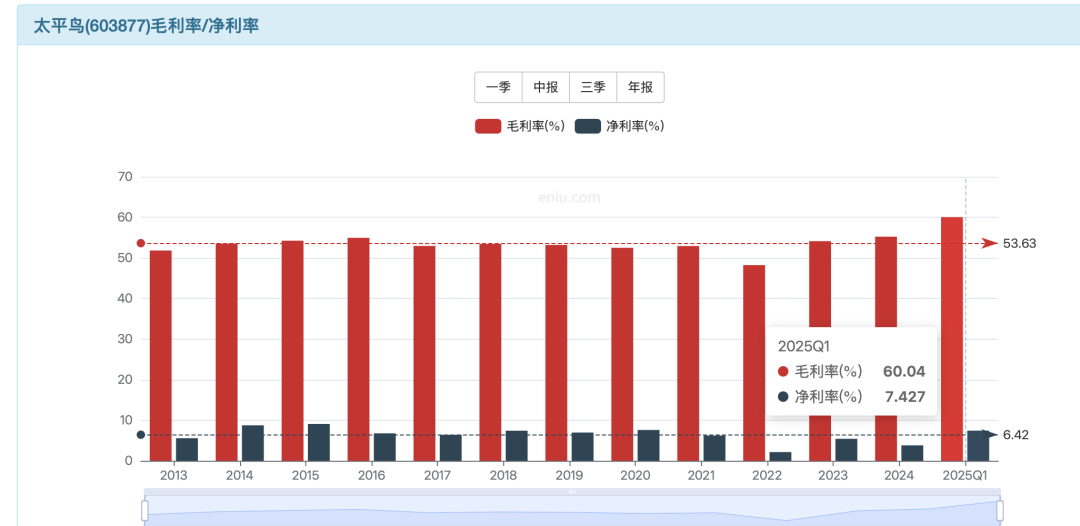The width and height of the screenshot is (1080, 526).
Task: Click the tooltip value 60.04
Action: click(904, 372)
